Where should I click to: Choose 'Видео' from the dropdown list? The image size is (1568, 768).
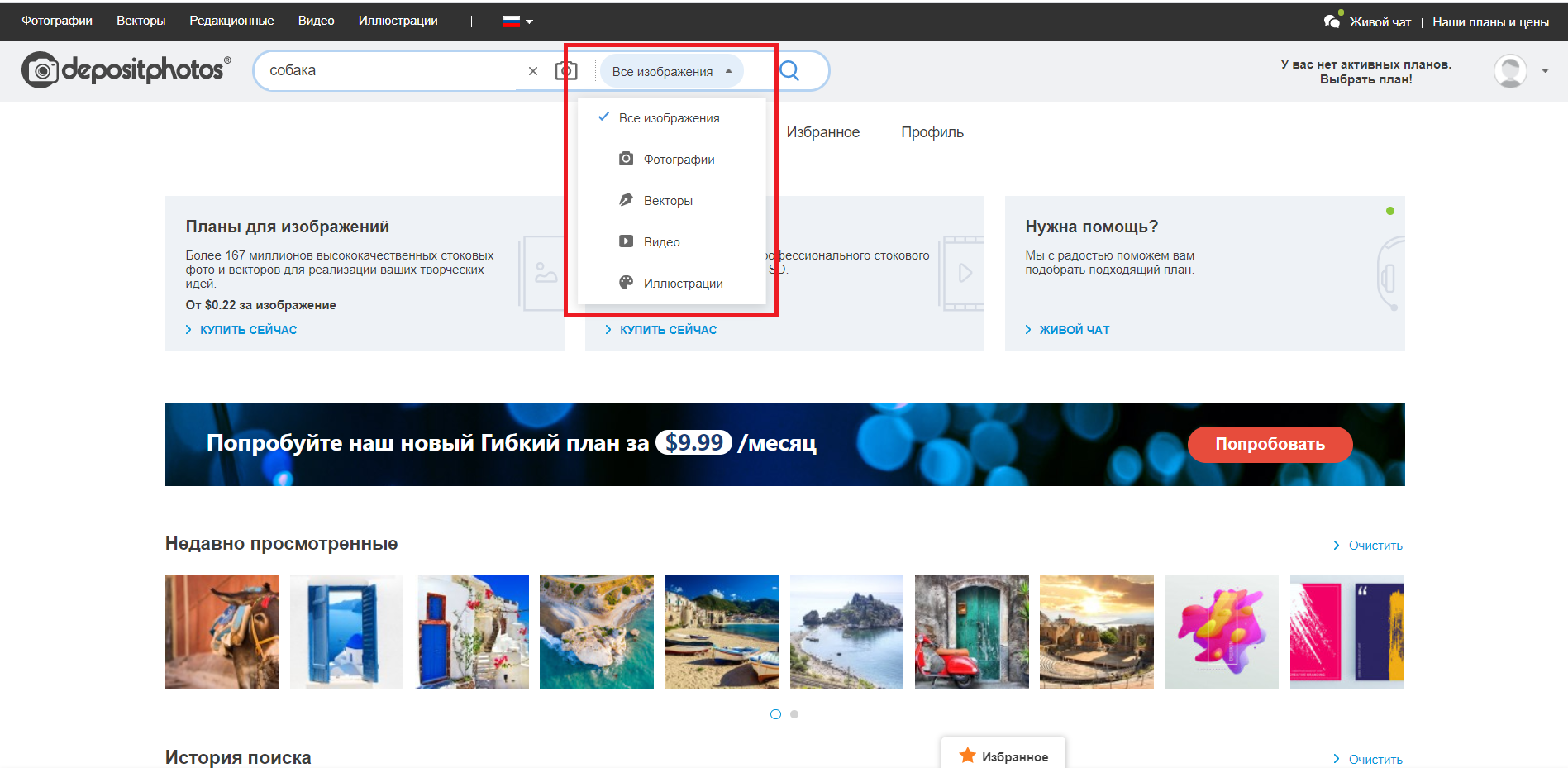coord(671,242)
